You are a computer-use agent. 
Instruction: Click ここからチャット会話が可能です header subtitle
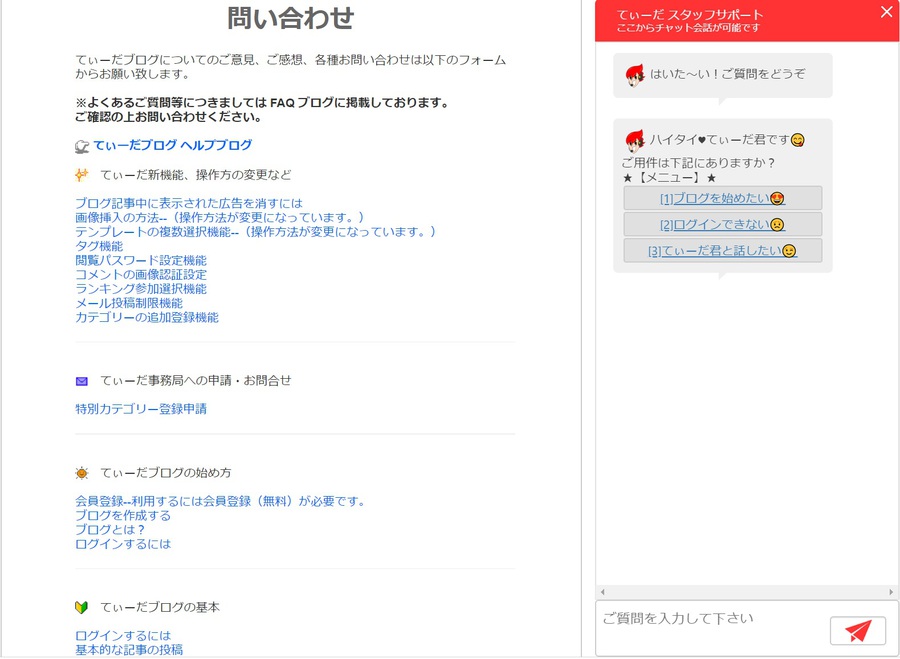(x=688, y=28)
